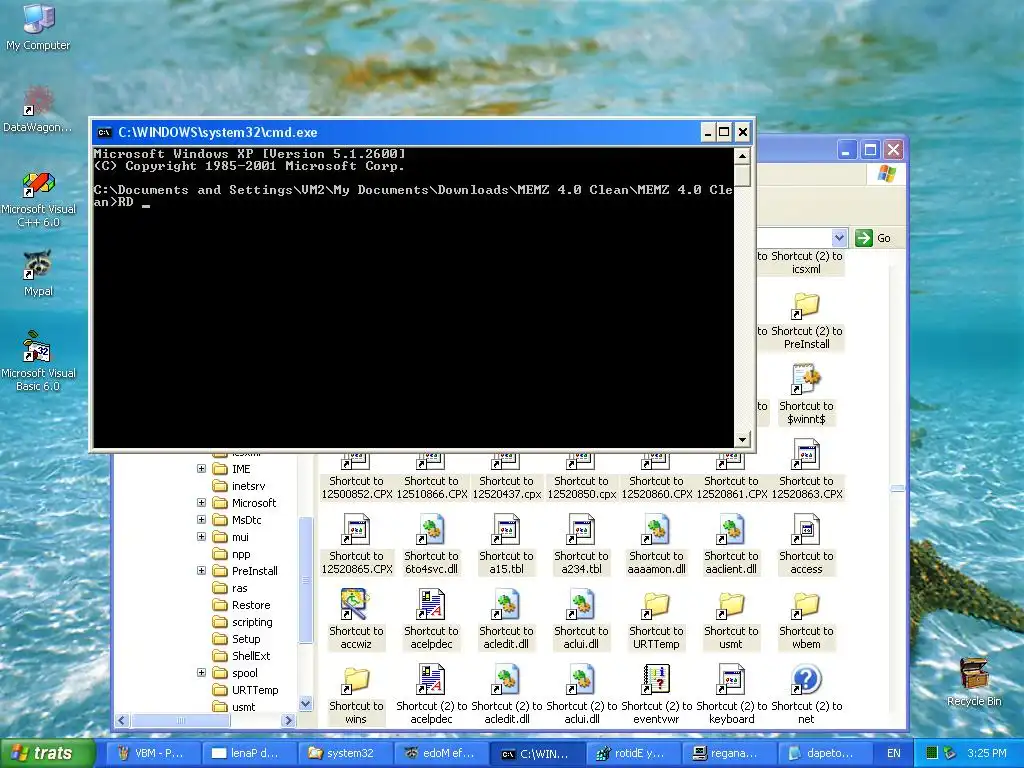Click the Go button in Explorer

tap(873, 238)
